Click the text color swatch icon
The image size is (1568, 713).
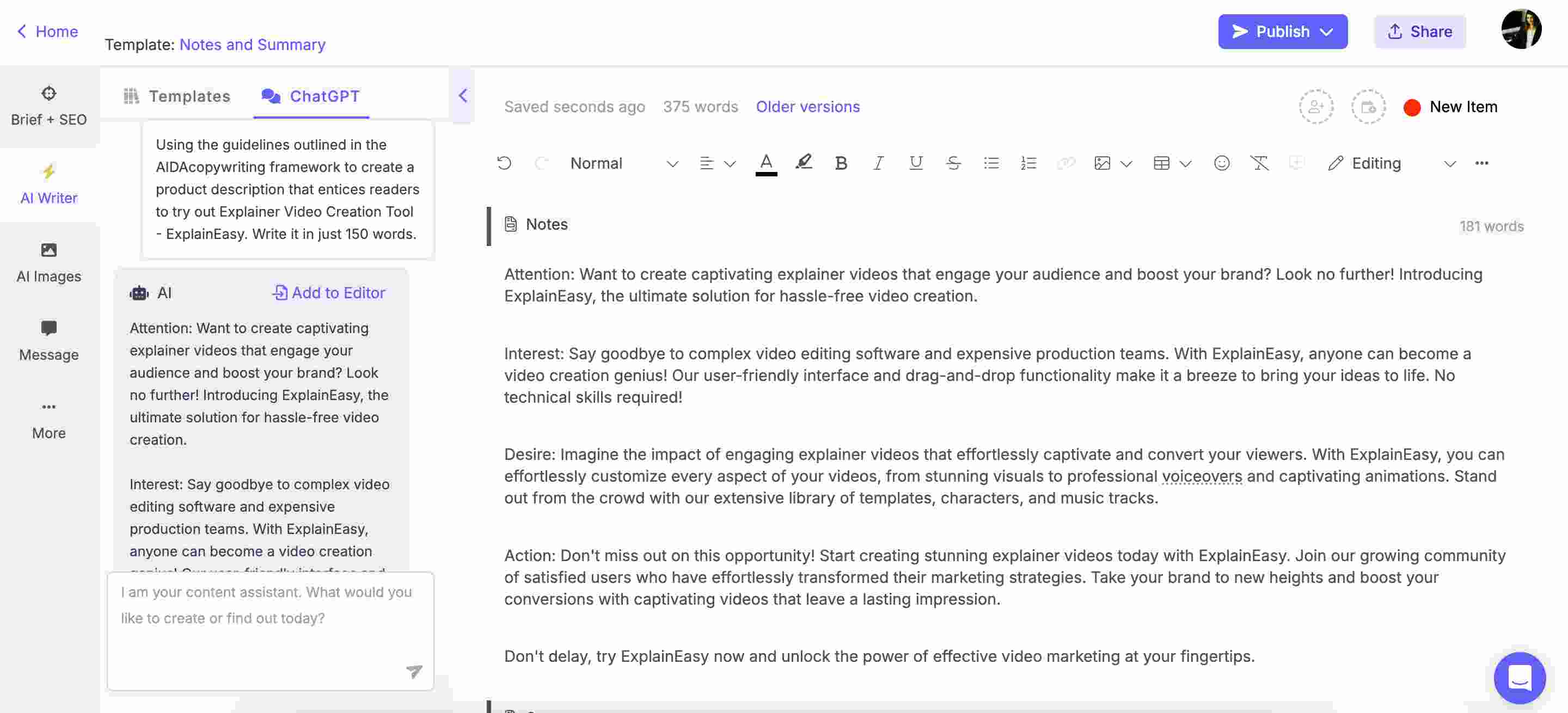click(765, 162)
